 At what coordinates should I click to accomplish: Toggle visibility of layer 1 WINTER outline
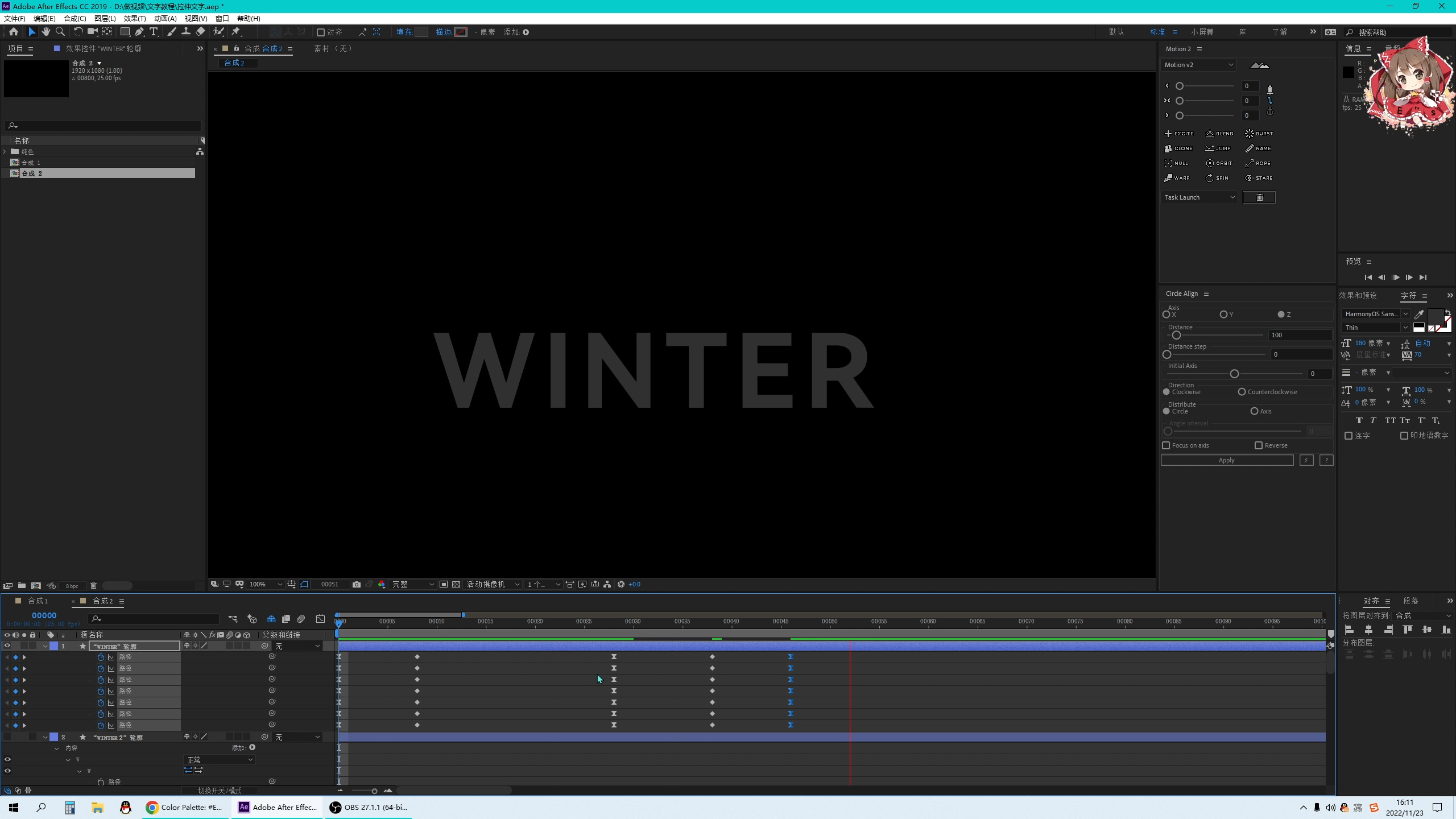pos(7,646)
